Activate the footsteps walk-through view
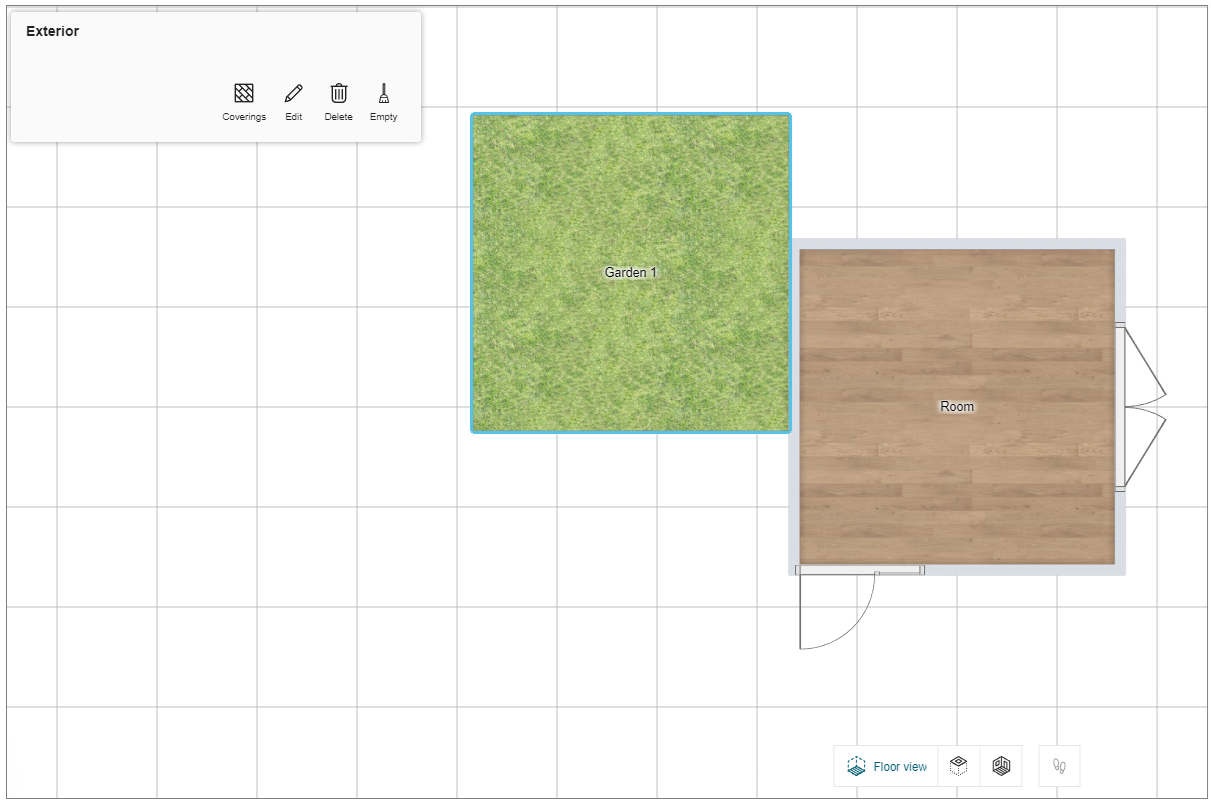This screenshot has height=802, width=1211. pos(1059,766)
